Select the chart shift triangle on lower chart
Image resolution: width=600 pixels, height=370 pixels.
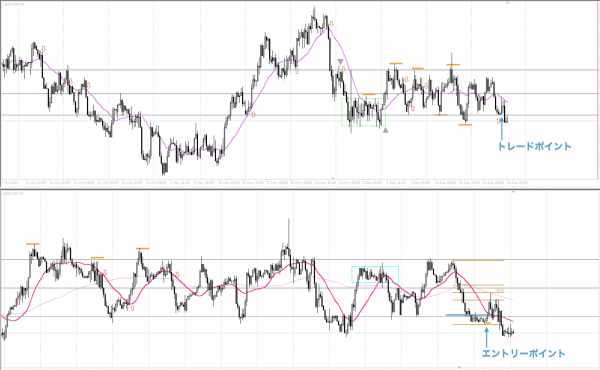point(513,192)
